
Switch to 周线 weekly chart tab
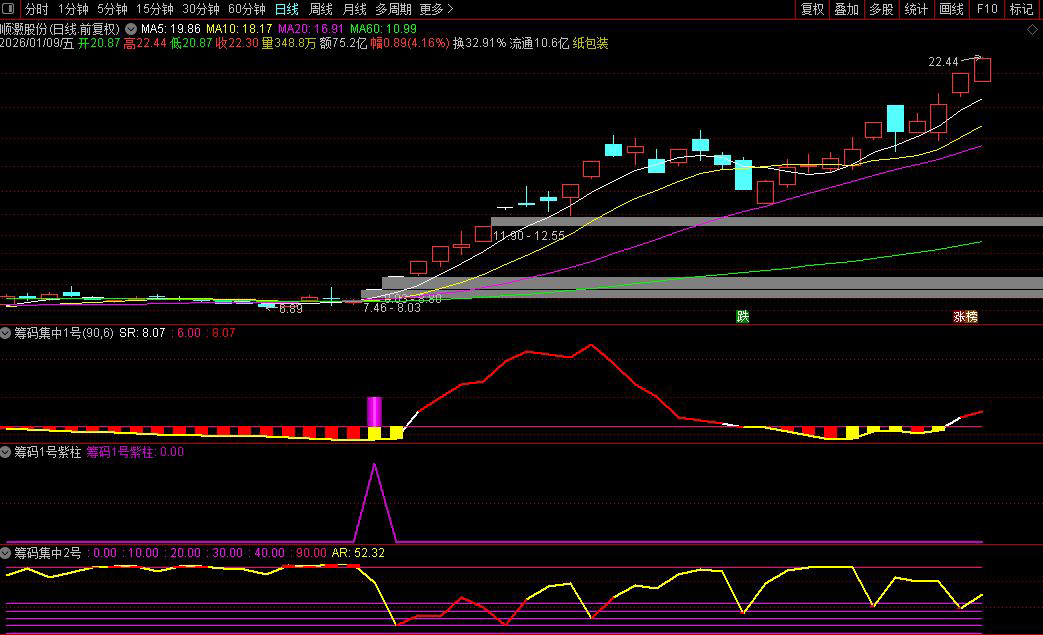(x=320, y=9)
